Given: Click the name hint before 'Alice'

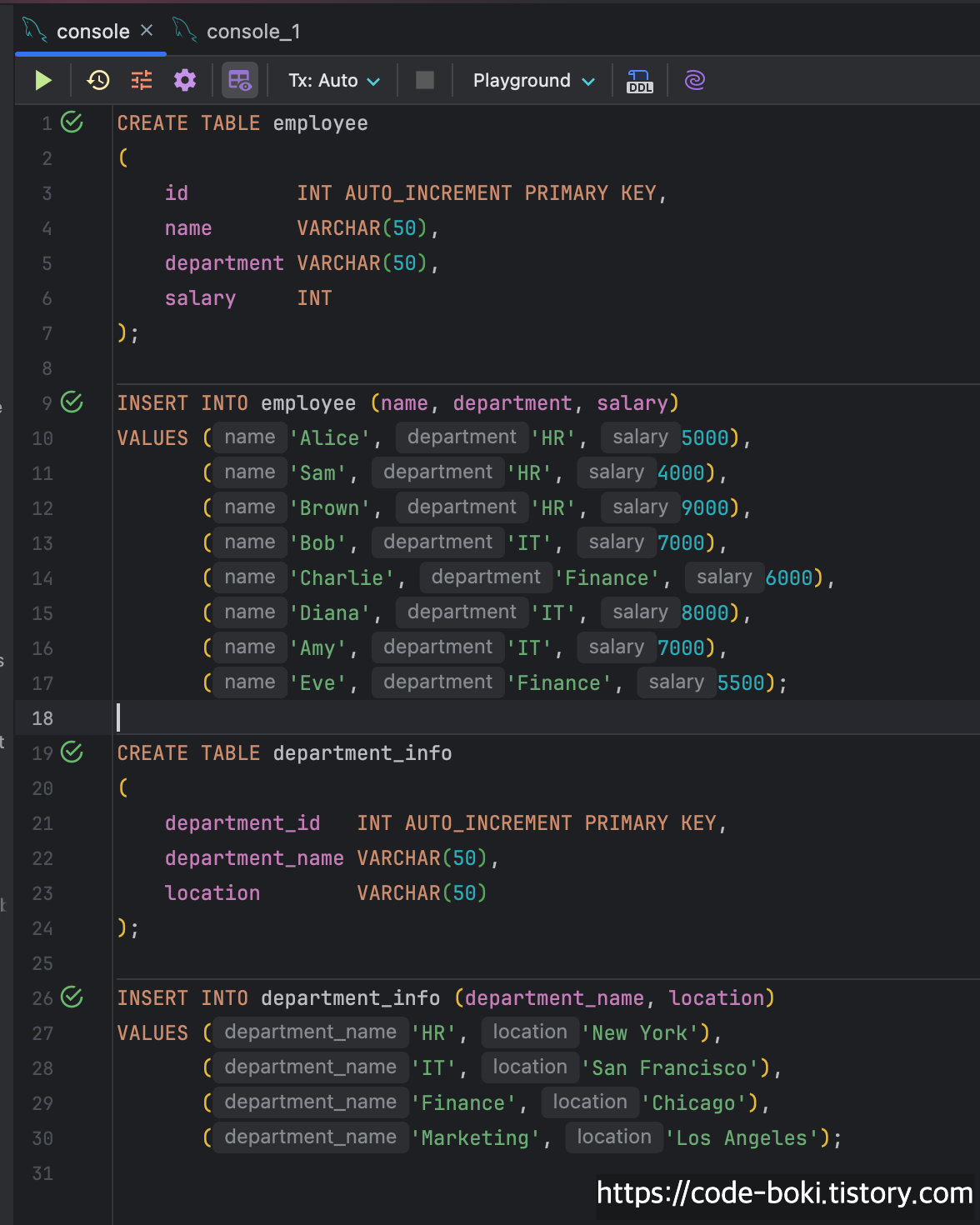Looking at the screenshot, I should tap(250, 437).
